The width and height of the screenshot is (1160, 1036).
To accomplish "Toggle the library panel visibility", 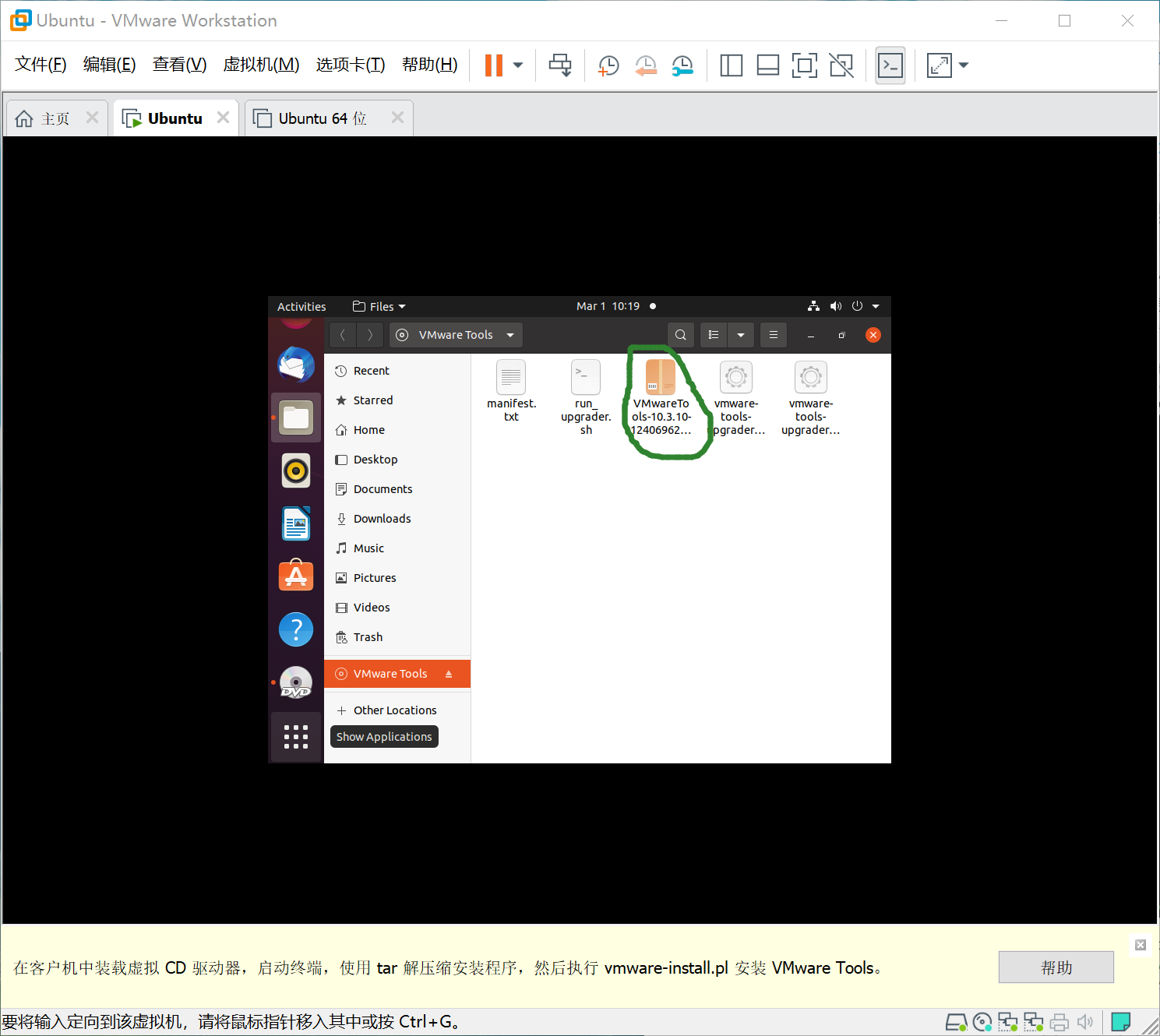I will point(731,65).
